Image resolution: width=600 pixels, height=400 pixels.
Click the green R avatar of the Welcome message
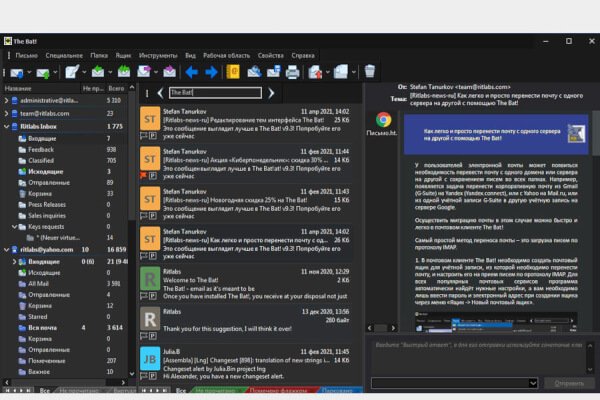click(x=150, y=279)
